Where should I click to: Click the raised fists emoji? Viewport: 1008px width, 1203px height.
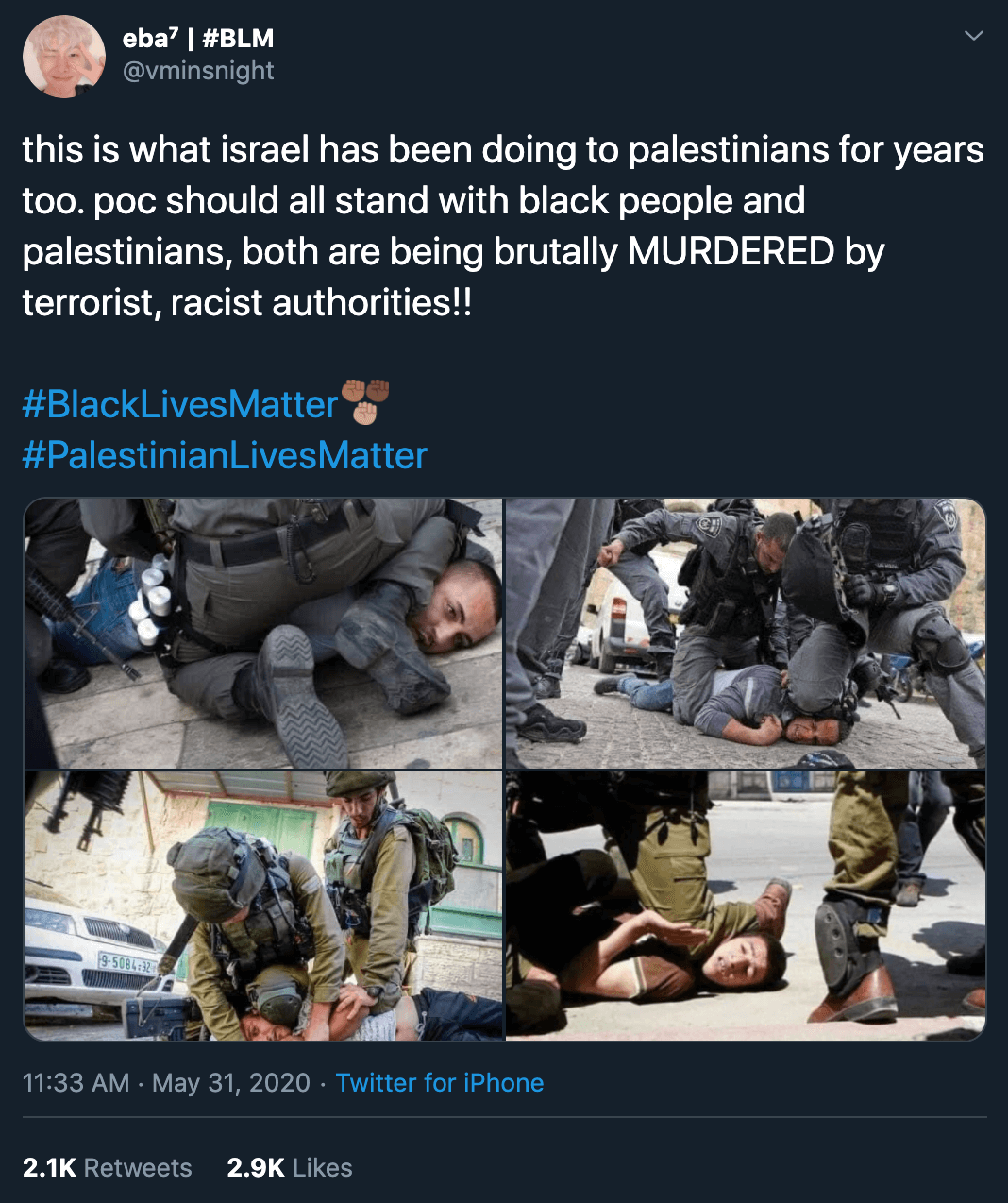[365, 401]
